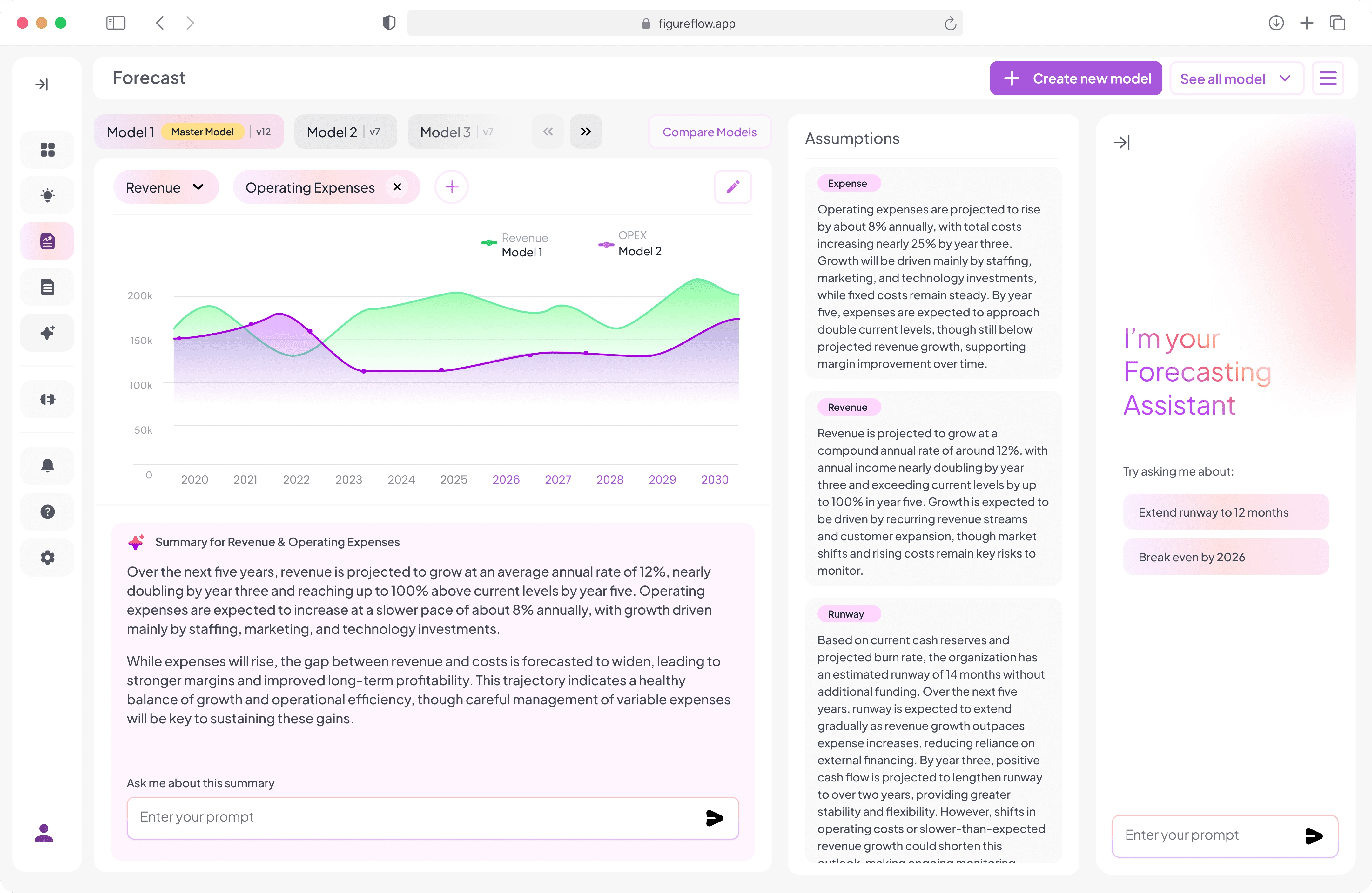Open the document reports icon in sidebar
This screenshot has width=1372, height=893.
coord(47,287)
